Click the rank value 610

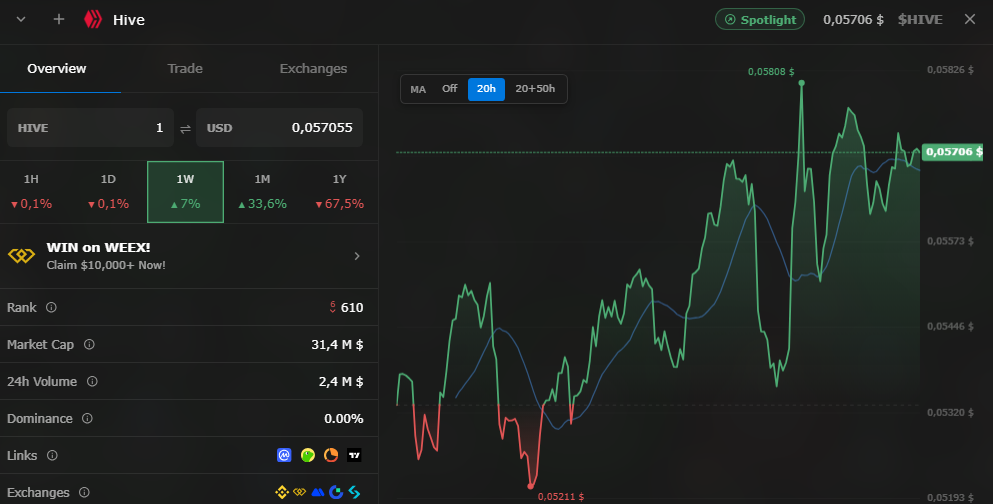point(352,308)
